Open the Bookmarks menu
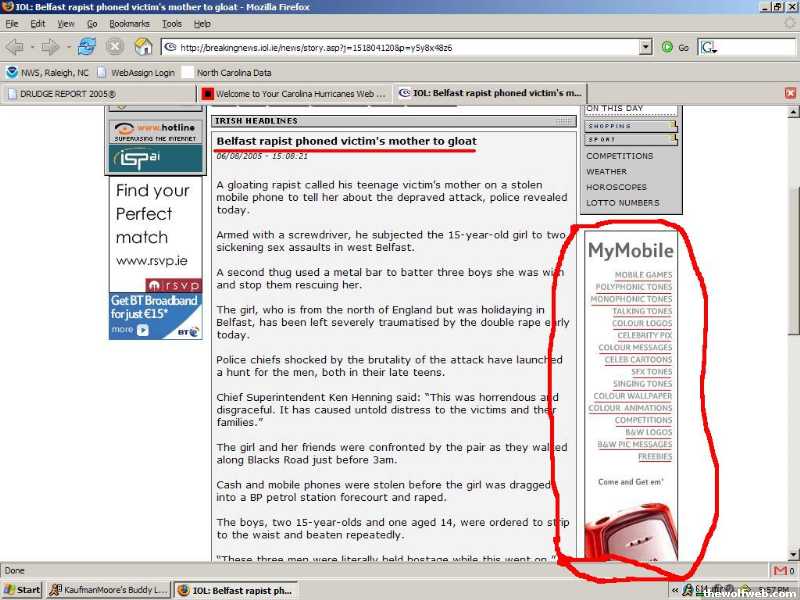 [128, 23]
